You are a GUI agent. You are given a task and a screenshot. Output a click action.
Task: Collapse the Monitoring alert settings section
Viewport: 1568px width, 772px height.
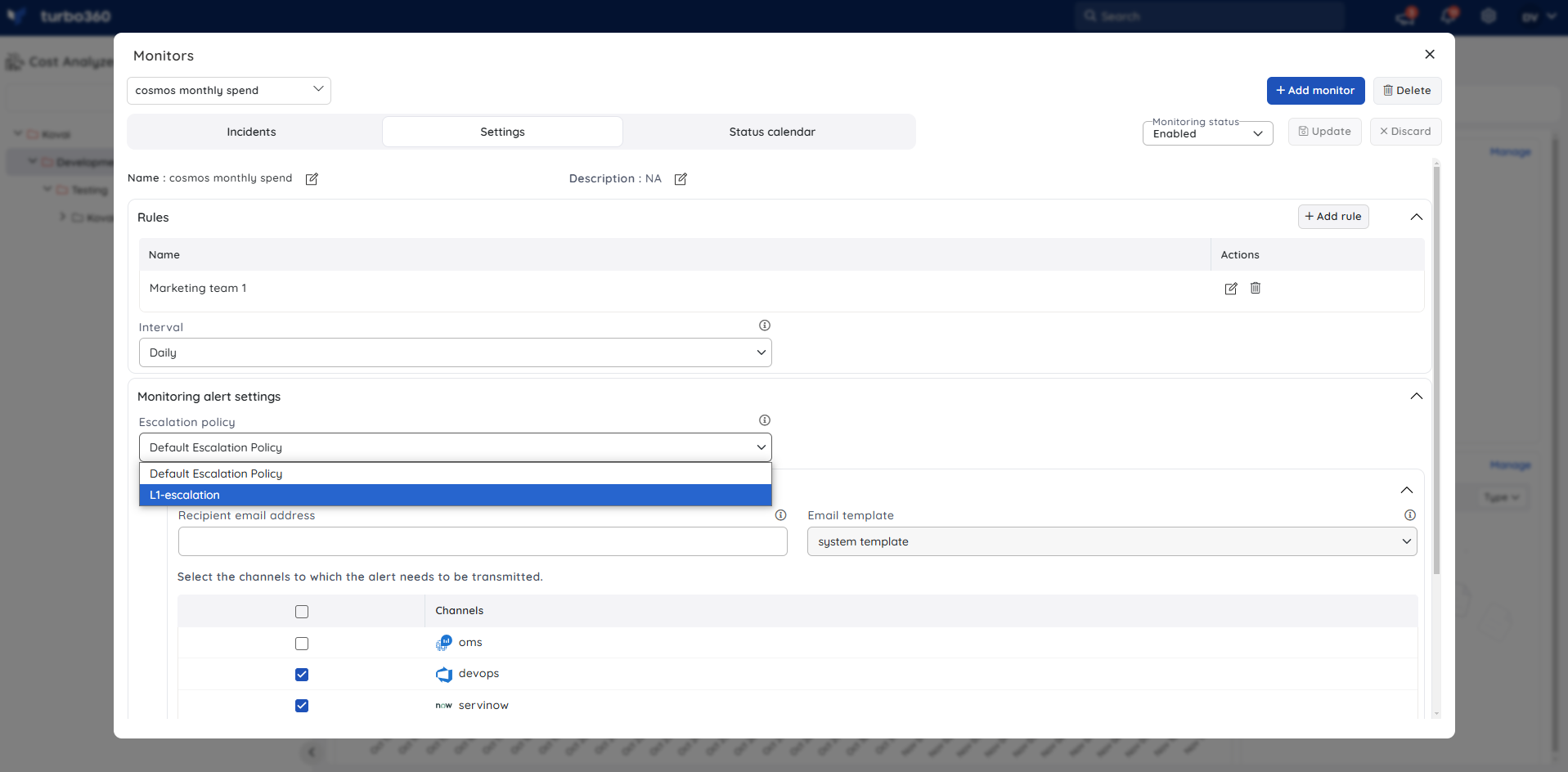tap(1417, 397)
